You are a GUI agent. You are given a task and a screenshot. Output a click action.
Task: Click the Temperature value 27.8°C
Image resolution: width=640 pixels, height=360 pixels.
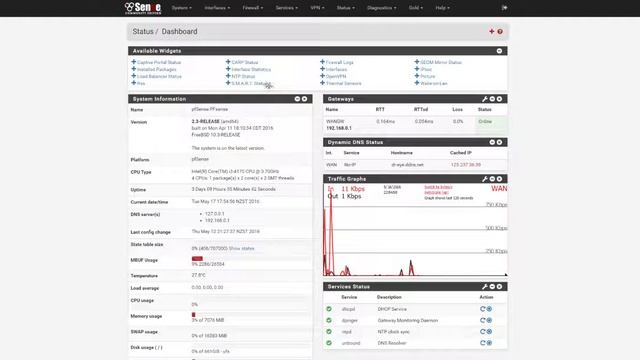click(199, 276)
